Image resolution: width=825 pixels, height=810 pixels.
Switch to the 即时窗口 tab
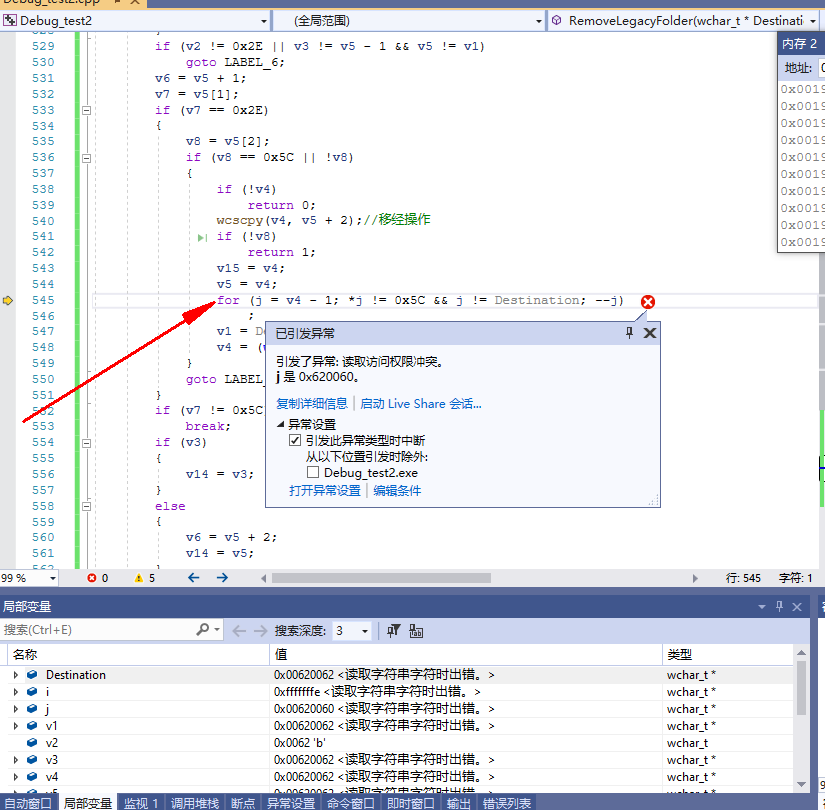(x=411, y=803)
